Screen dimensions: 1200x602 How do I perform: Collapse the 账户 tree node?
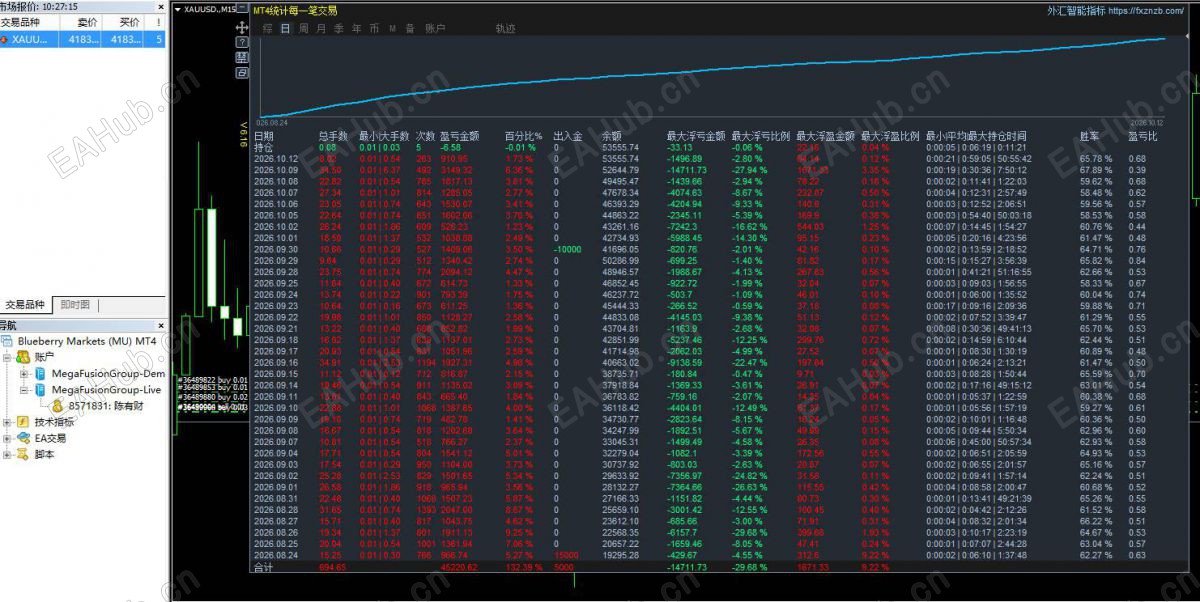coord(8,357)
